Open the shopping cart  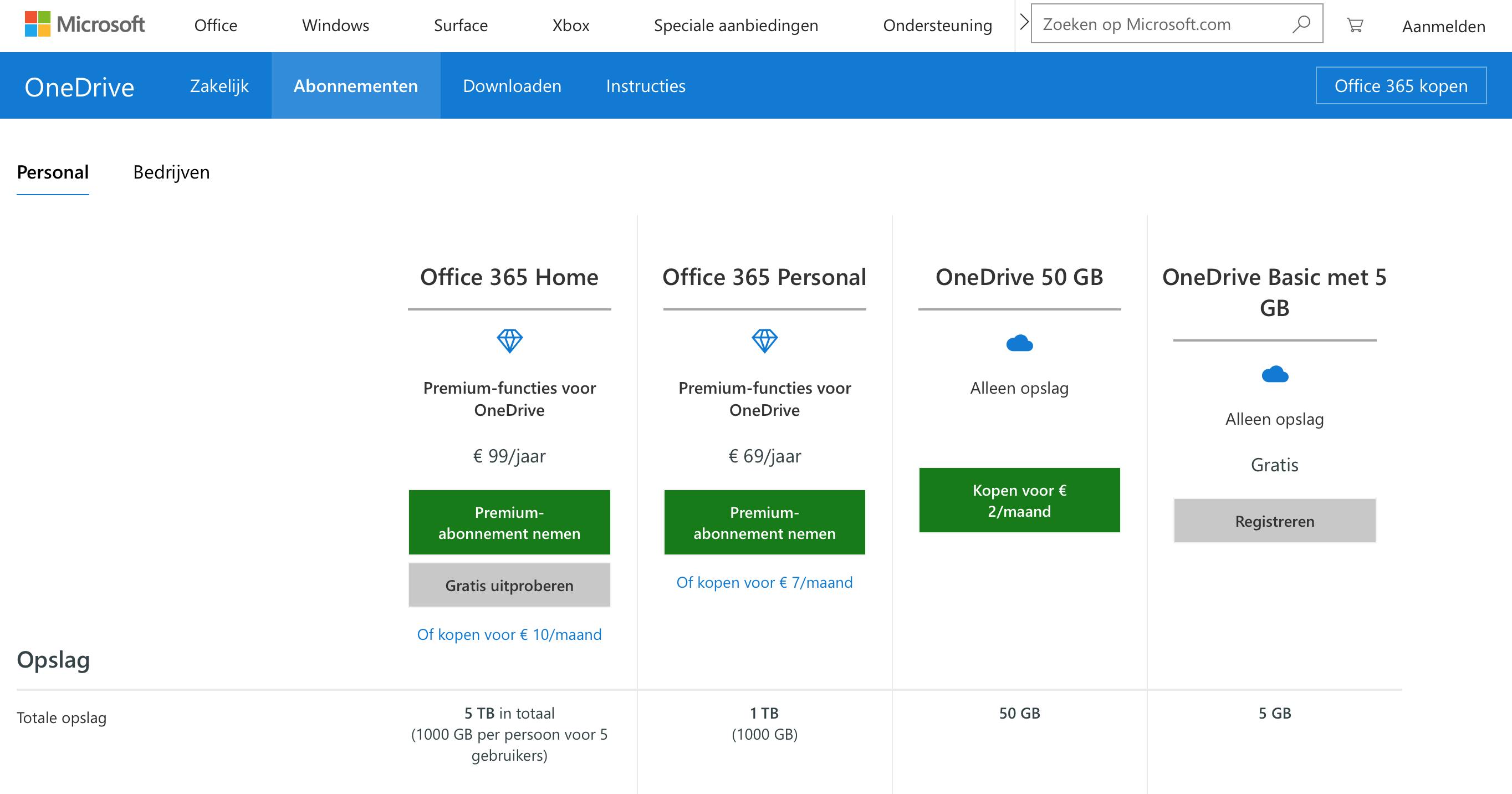point(1355,26)
